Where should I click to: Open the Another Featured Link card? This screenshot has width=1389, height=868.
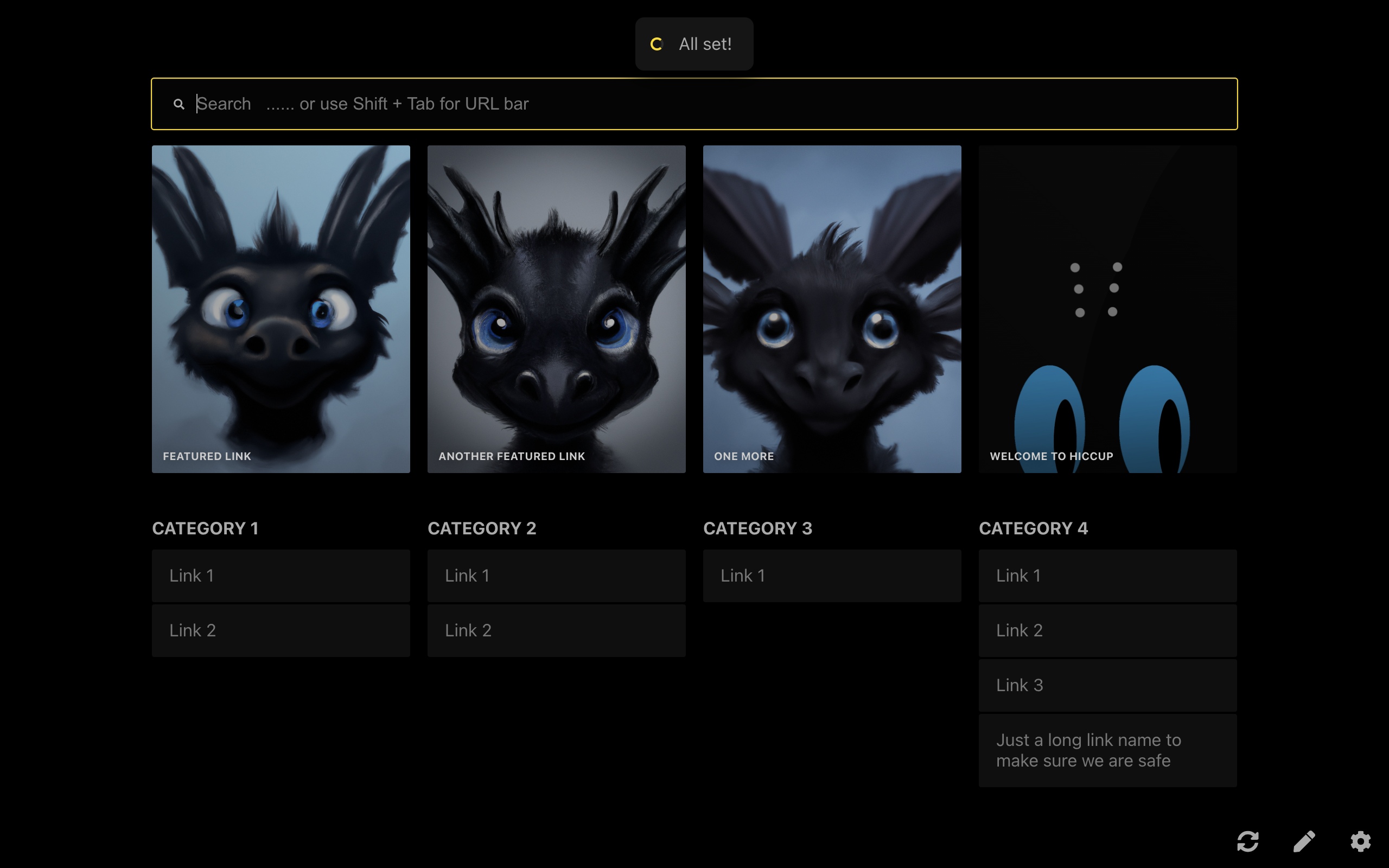(x=556, y=309)
